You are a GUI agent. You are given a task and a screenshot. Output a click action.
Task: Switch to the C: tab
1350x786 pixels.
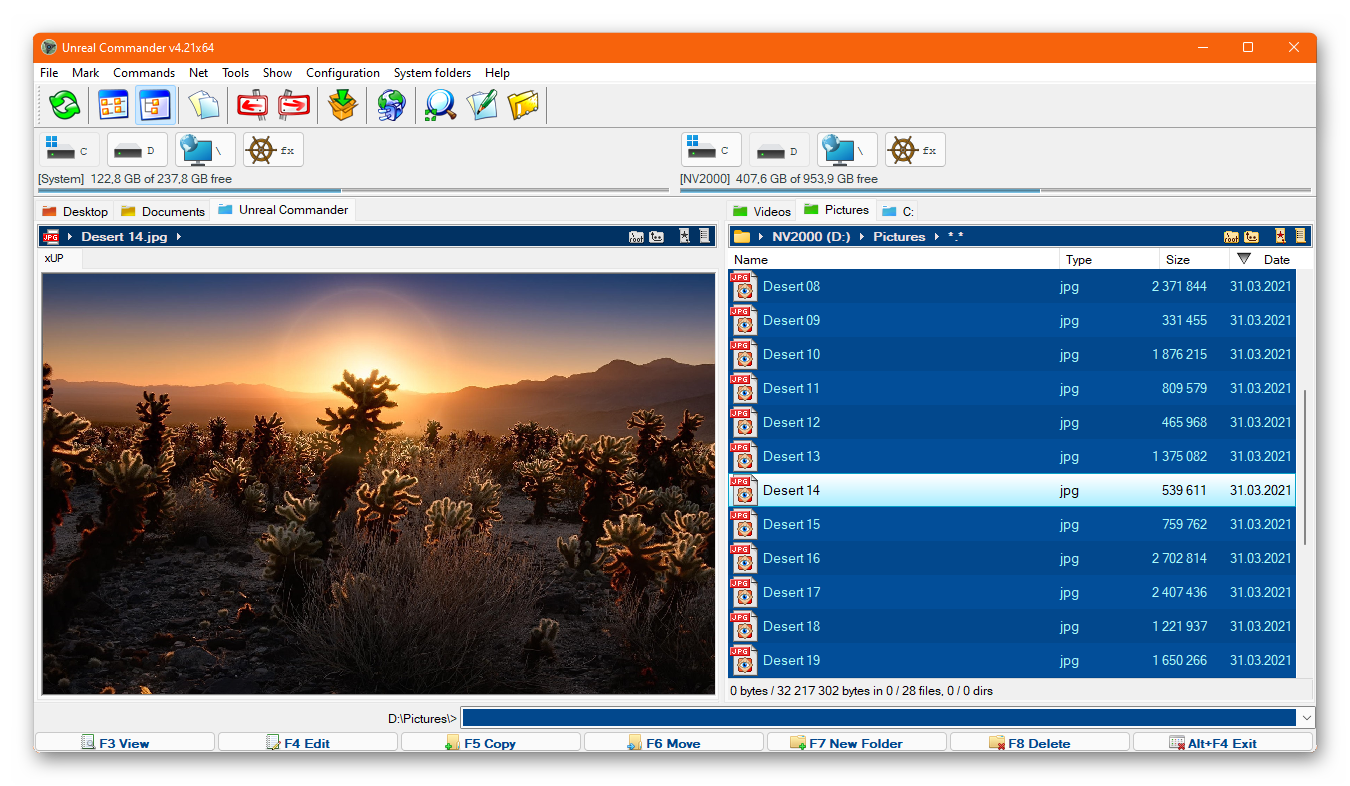click(x=898, y=211)
